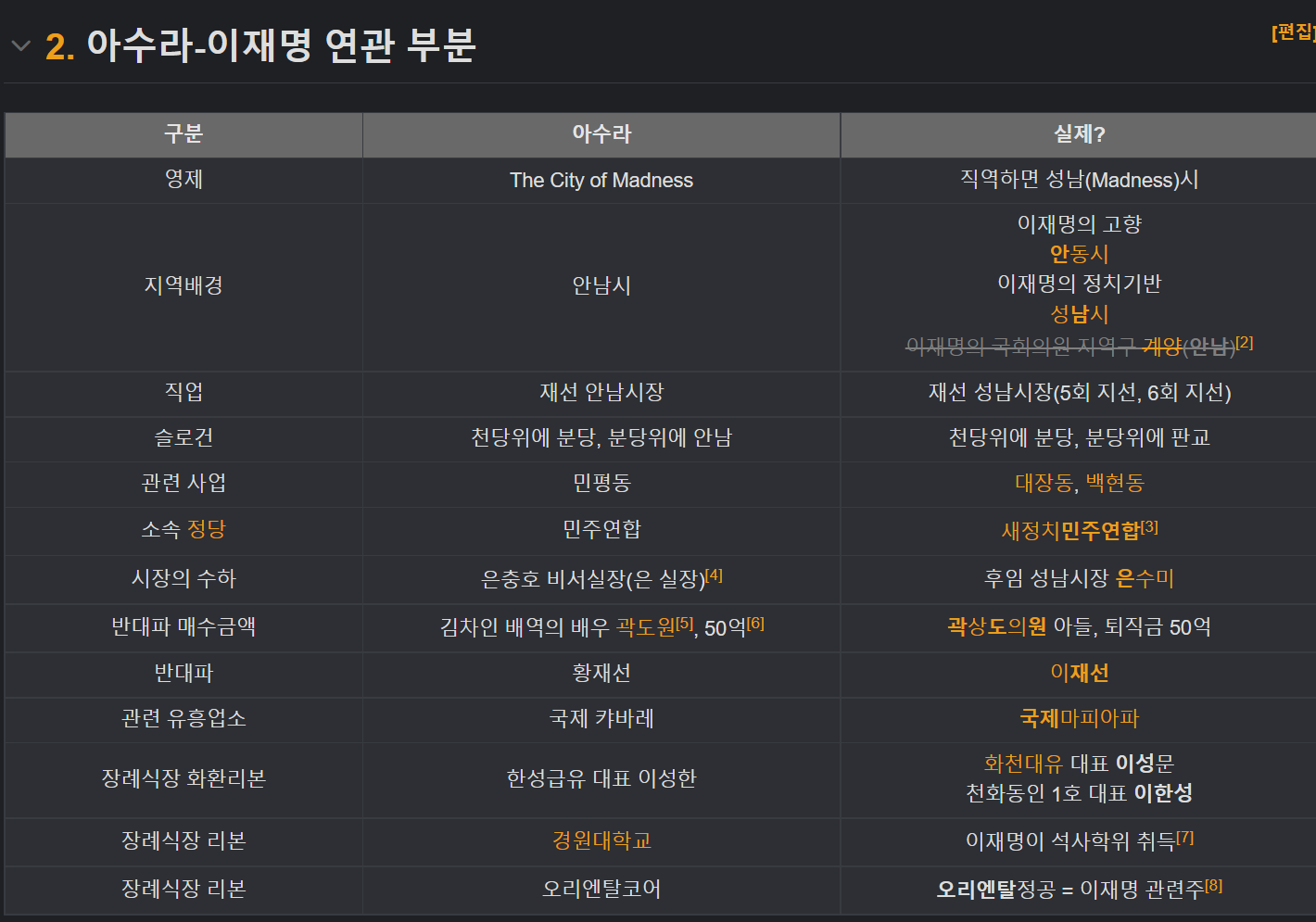Open the 화천대유 link
1316x922 pixels.
[x=1023, y=764]
